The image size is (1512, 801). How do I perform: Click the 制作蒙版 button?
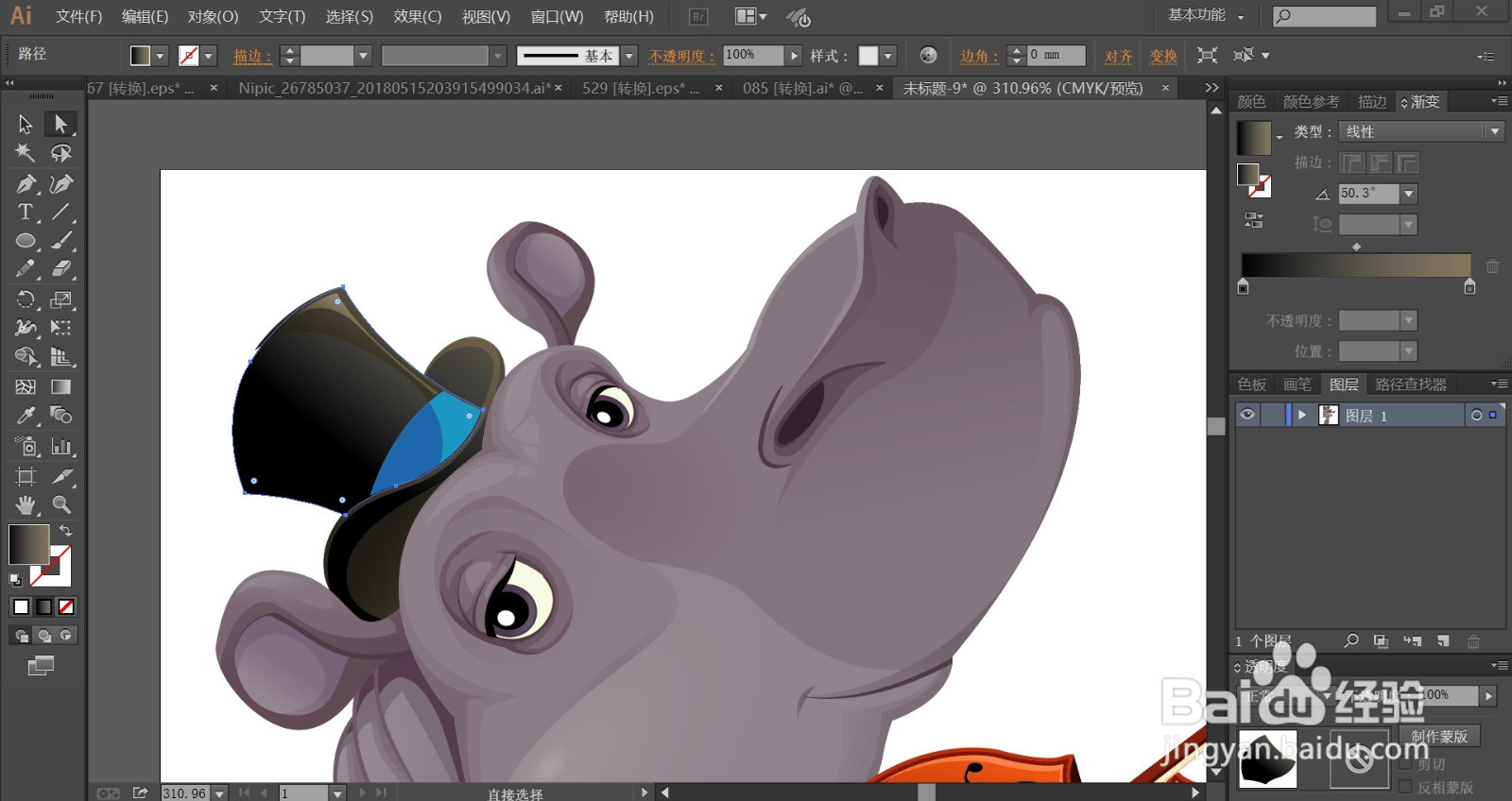pos(1439,736)
